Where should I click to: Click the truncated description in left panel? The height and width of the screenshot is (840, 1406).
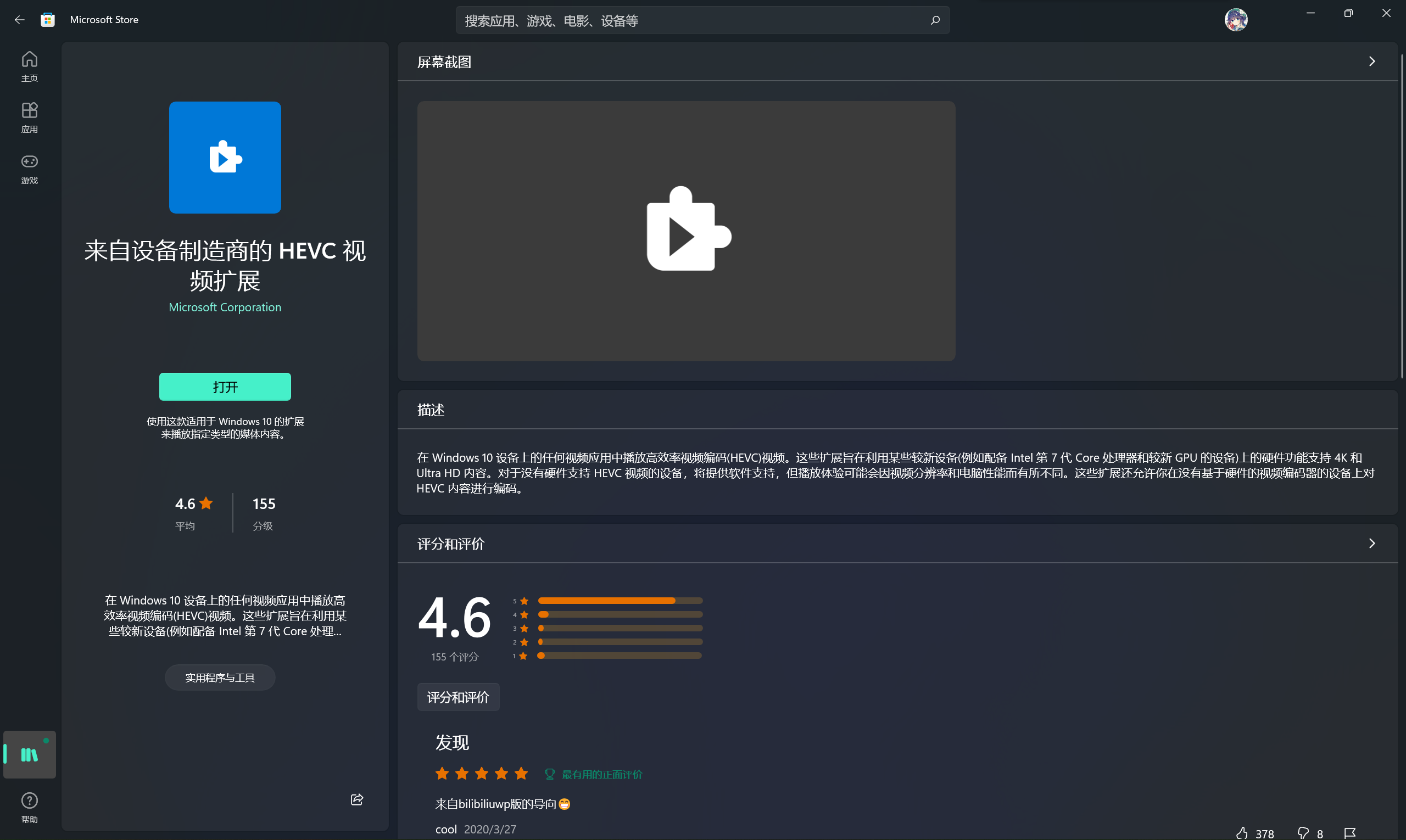click(225, 616)
